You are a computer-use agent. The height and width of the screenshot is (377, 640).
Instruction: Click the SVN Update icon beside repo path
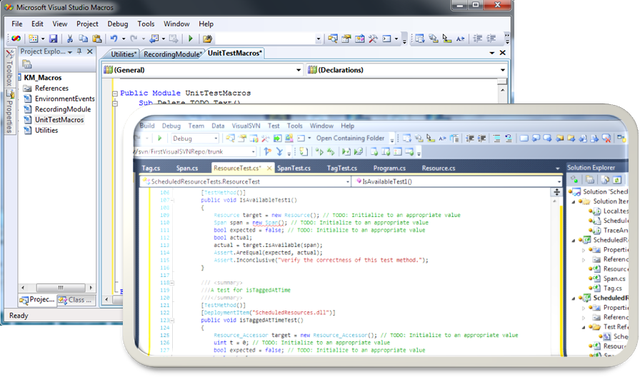pyautogui.click(x=280, y=152)
